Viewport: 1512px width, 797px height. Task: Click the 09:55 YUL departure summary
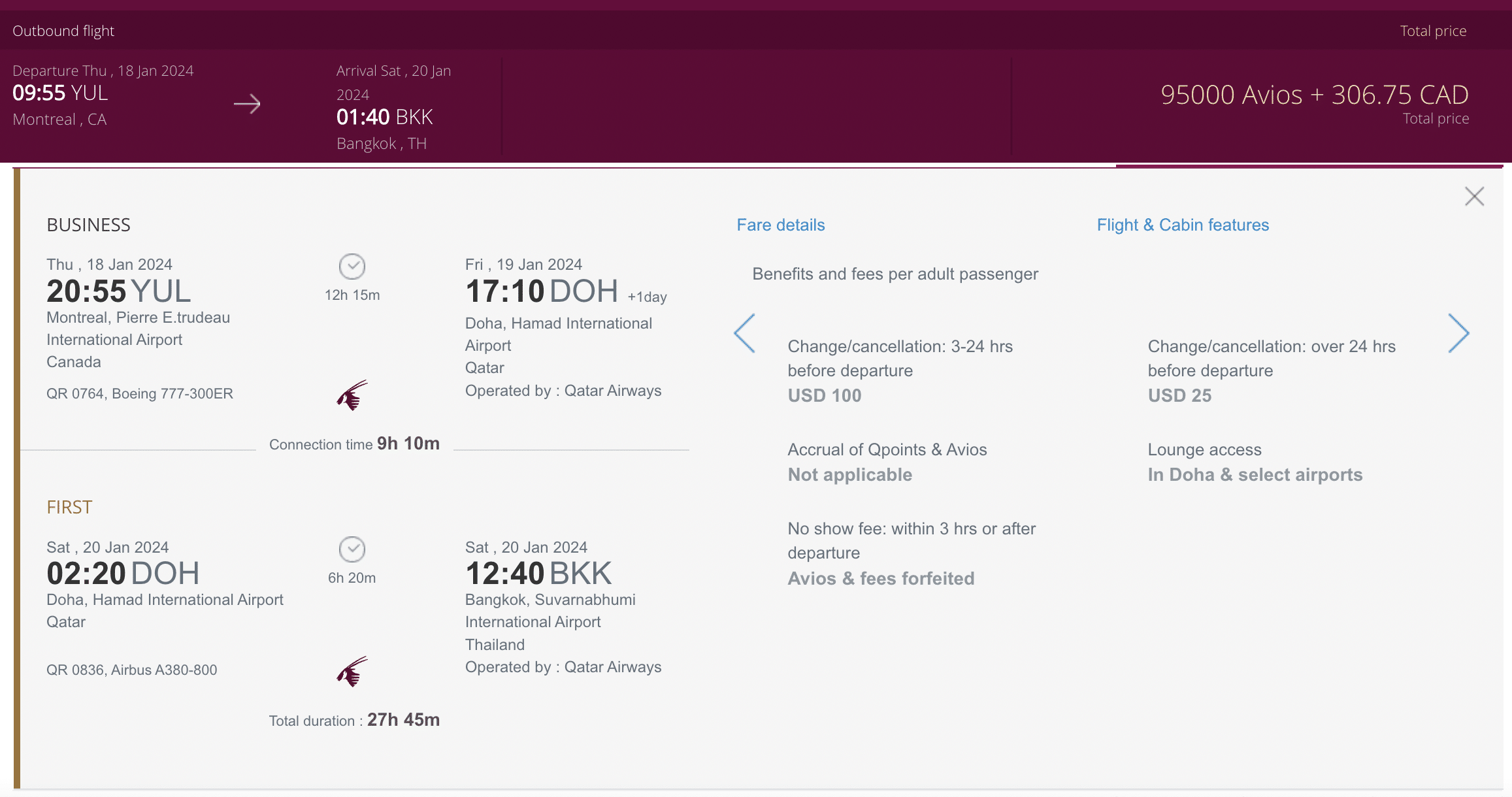60,93
